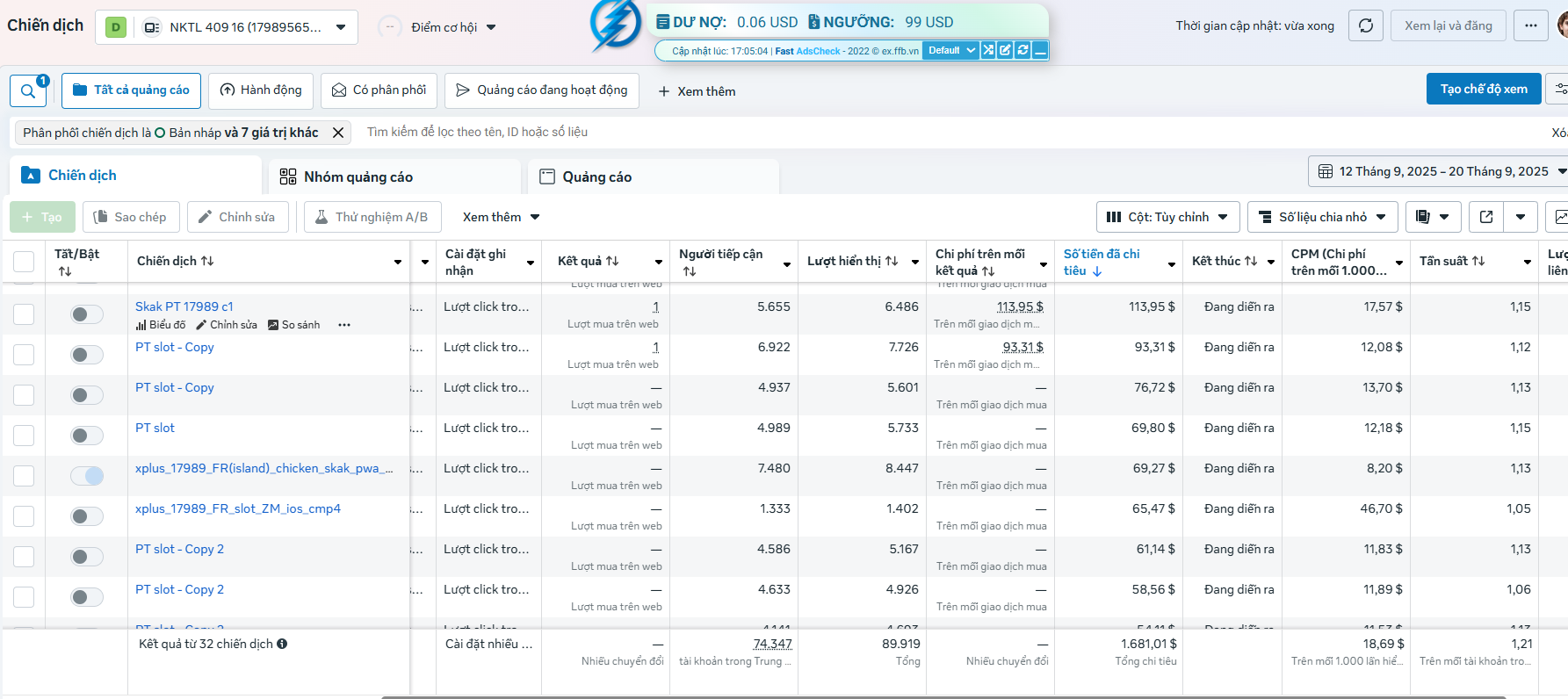Switch to the Quảng cáo tab
Viewport: 1568px width, 699px height.
point(654,177)
